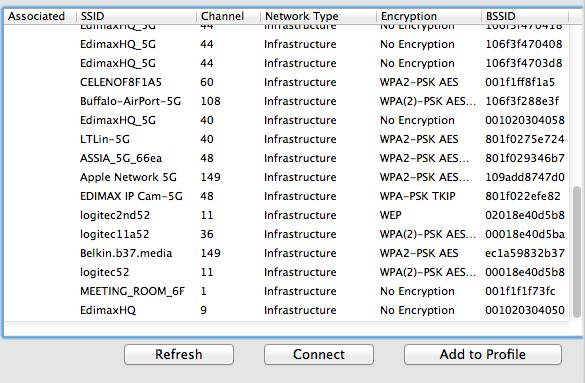Click BSSID 801f0275e724 cell
The height and width of the screenshot is (383, 585).
[x=525, y=139]
